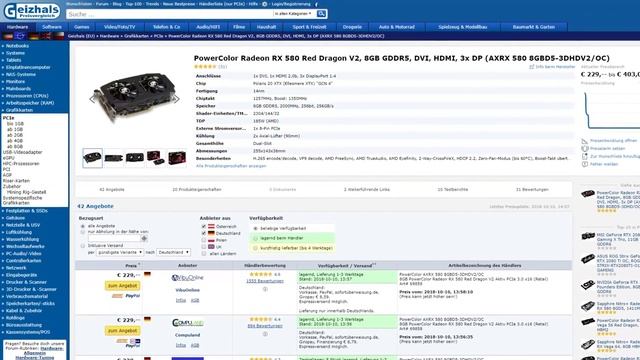Select the UK flag region icon
640x360 pixels.
click(x=46, y=36)
